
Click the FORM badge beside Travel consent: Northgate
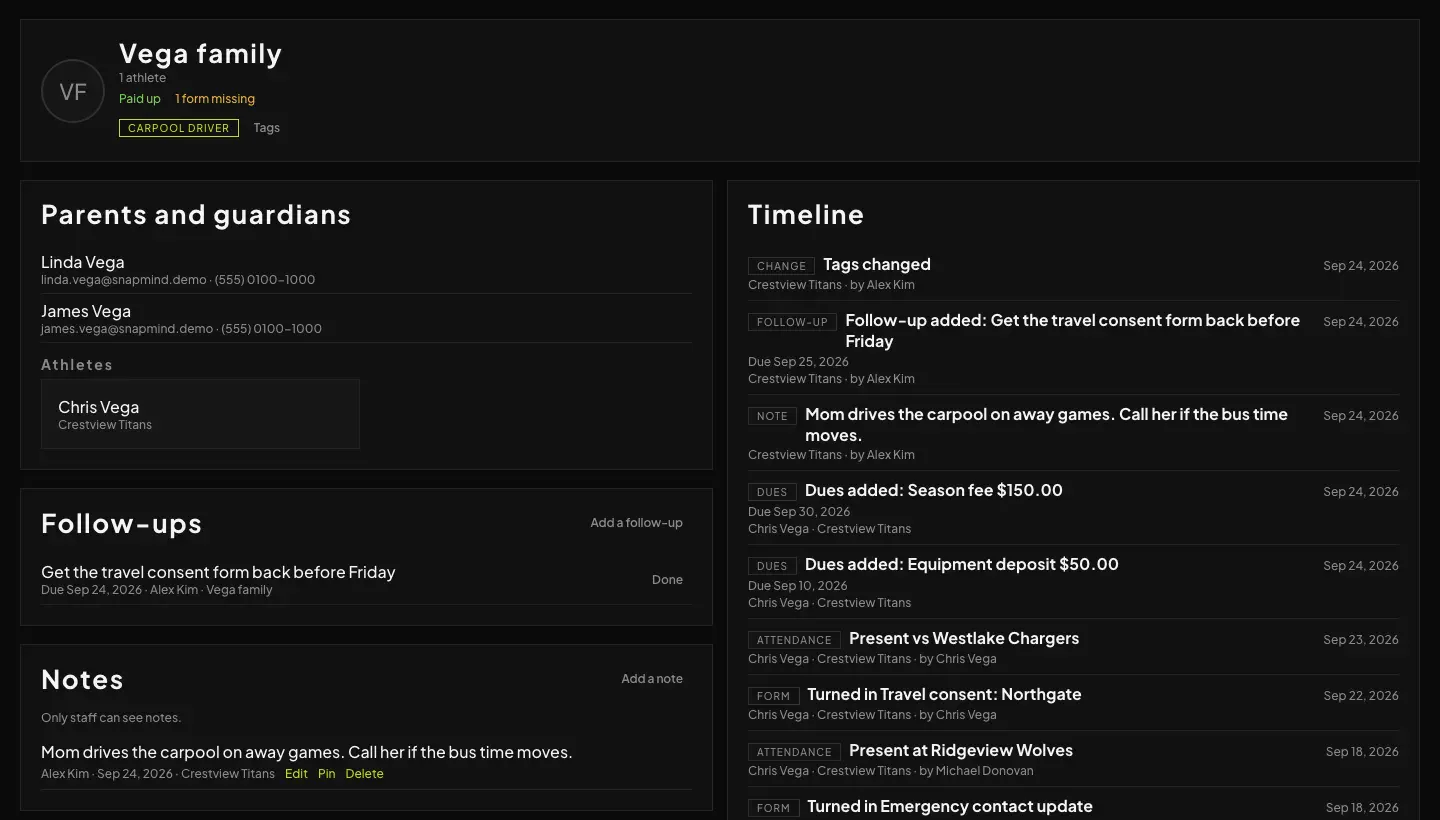[x=773, y=696]
